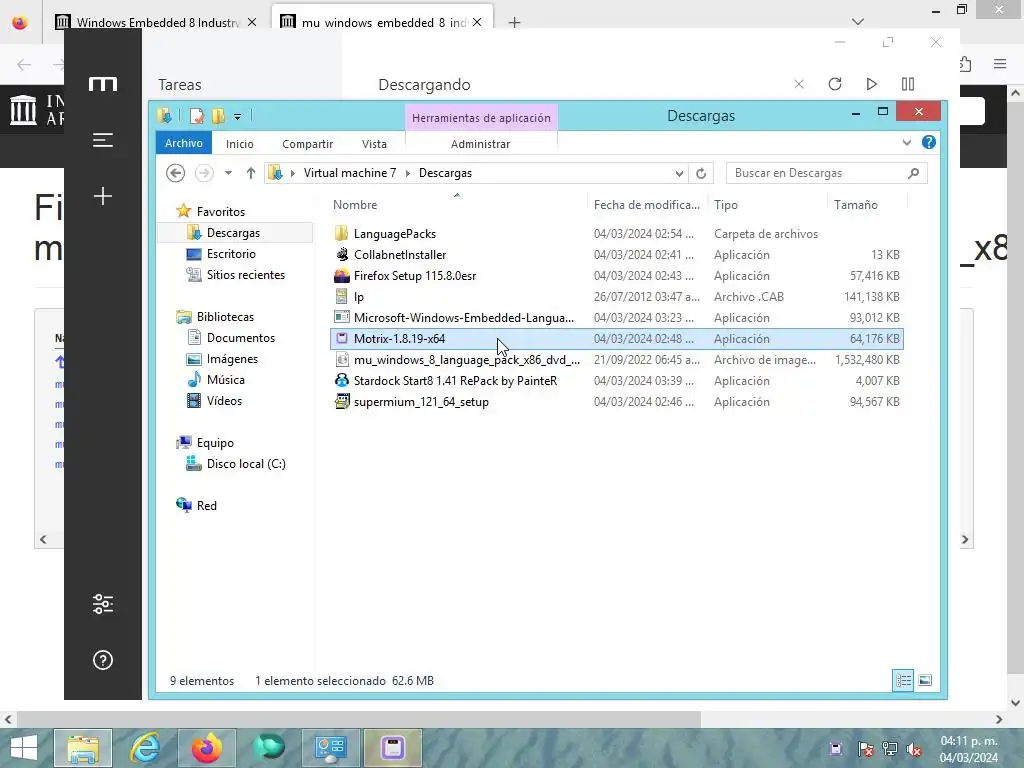Open recent locations dropdown arrow
1024x768 pixels.
tap(228, 173)
